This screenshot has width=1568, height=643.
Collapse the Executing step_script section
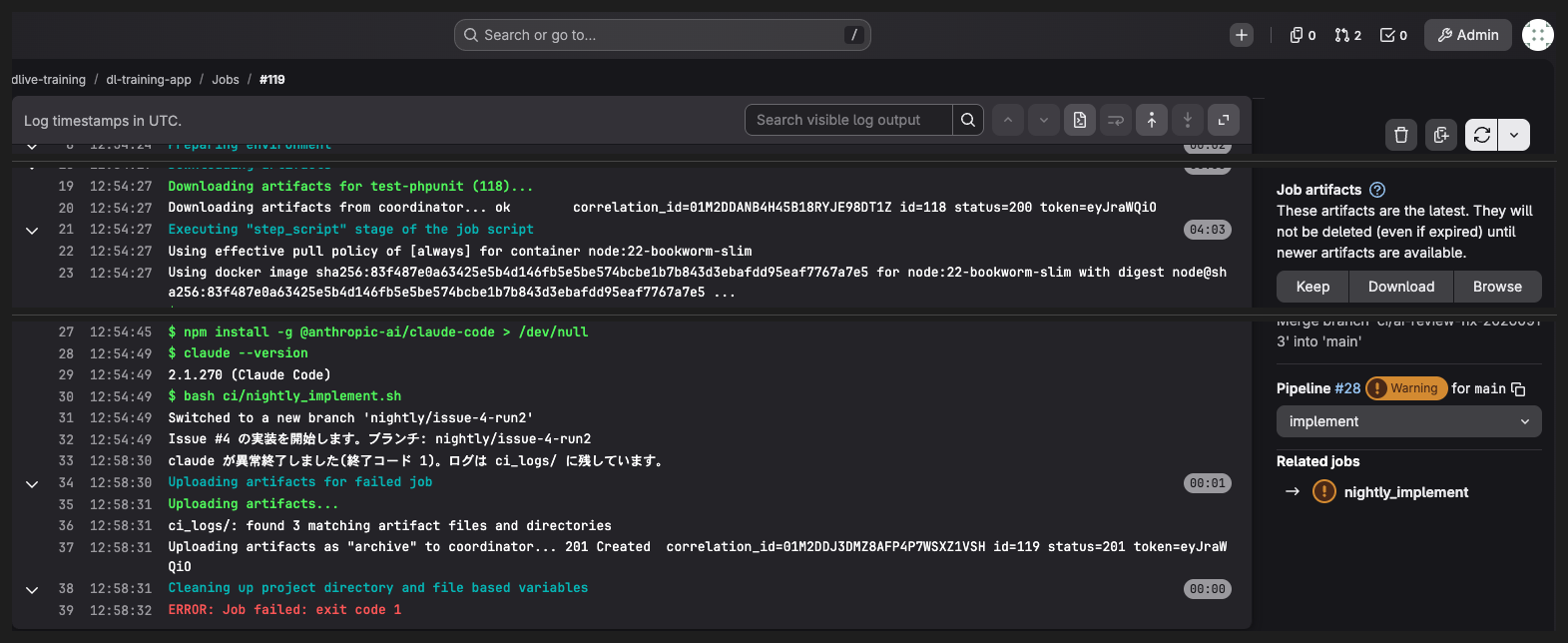pos(32,230)
